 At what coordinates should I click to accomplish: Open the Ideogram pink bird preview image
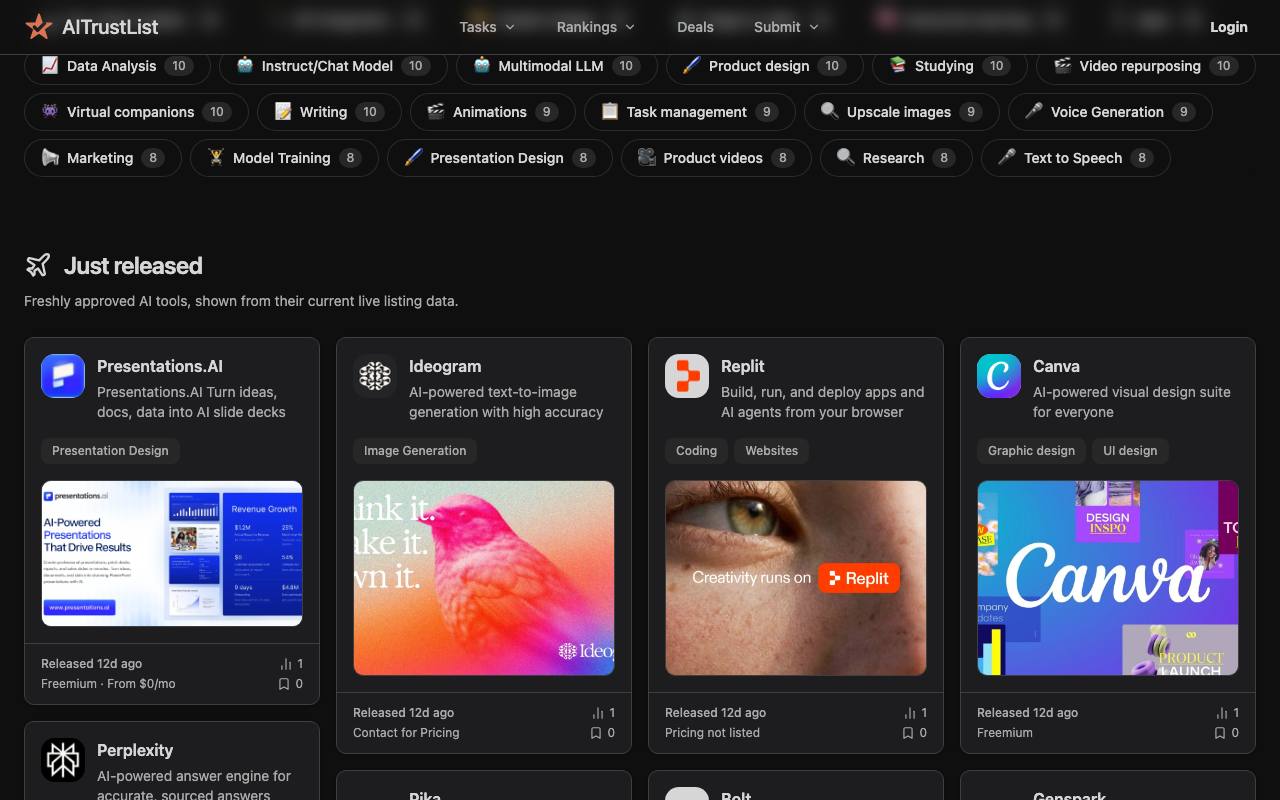484,578
